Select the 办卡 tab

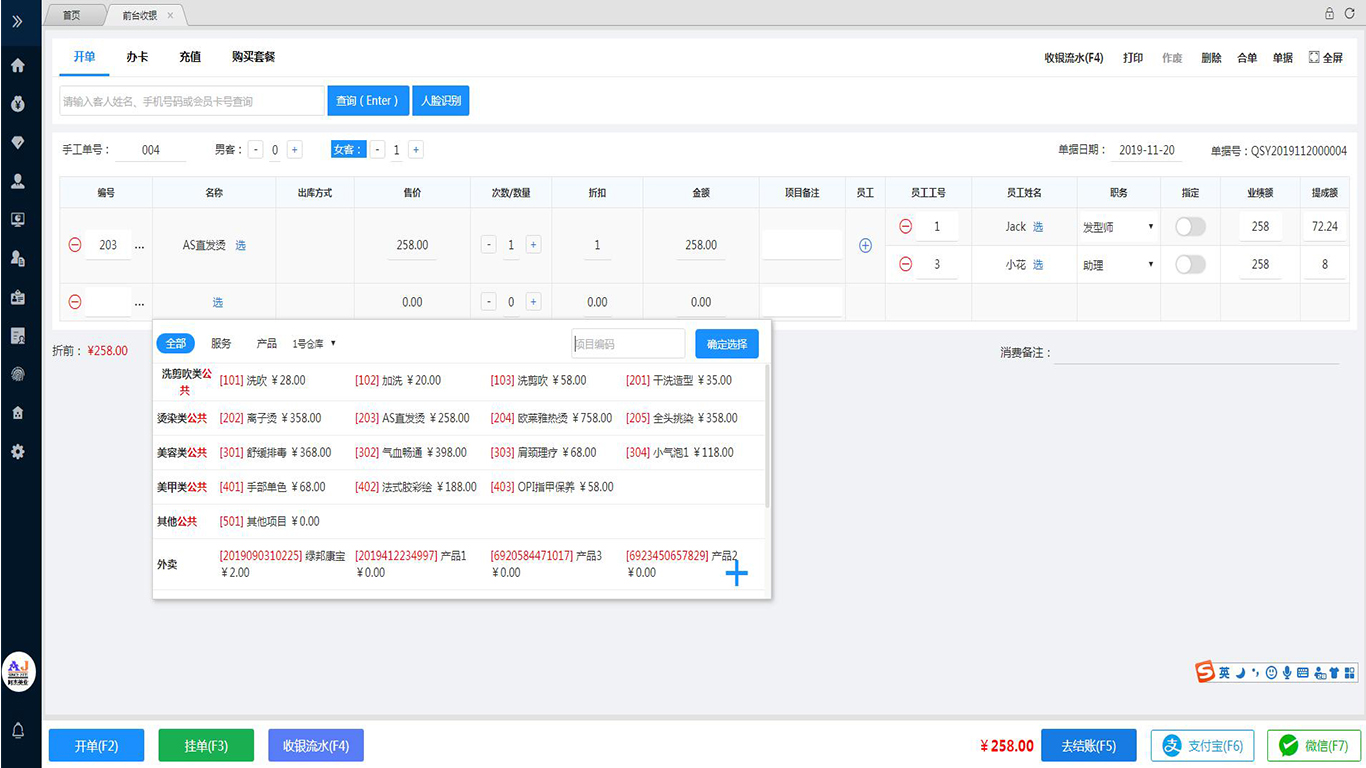click(x=137, y=57)
